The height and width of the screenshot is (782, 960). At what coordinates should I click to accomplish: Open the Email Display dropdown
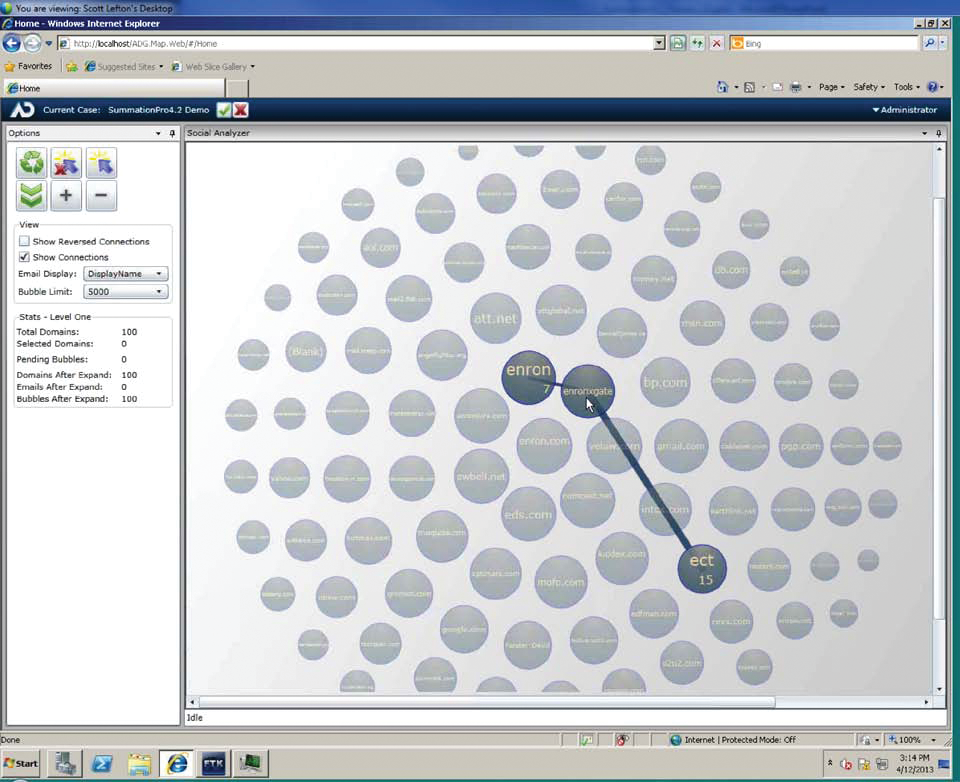click(x=126, y=274)
